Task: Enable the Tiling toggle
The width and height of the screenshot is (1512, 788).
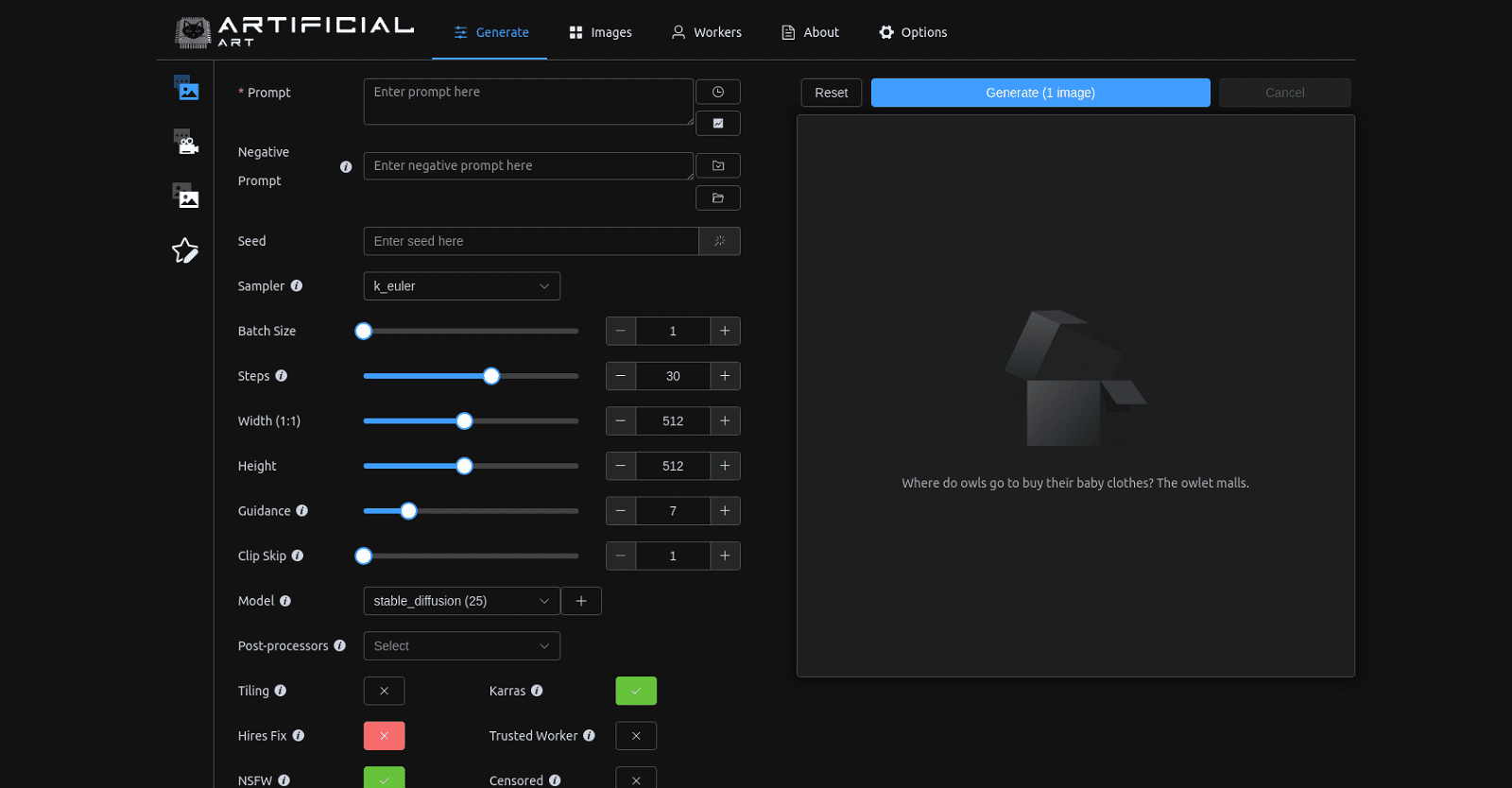Action: (x=384, y=691)
